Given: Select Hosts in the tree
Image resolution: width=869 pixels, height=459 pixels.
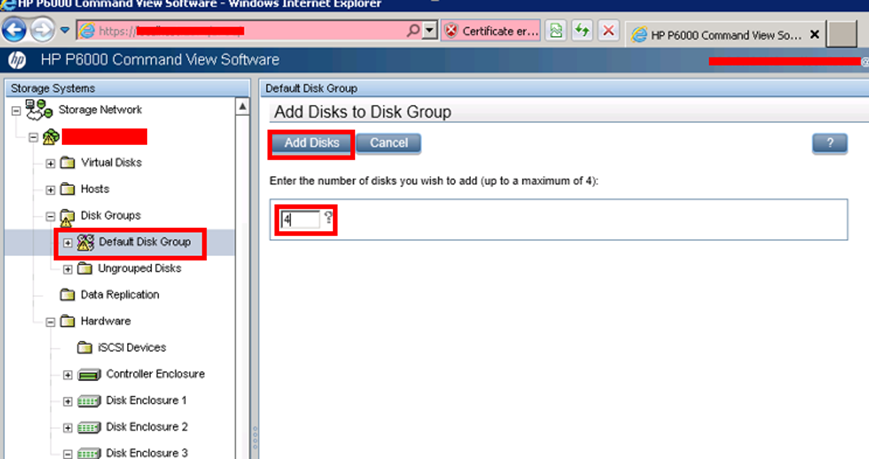Looking at the screenshot, I should 95,189.
